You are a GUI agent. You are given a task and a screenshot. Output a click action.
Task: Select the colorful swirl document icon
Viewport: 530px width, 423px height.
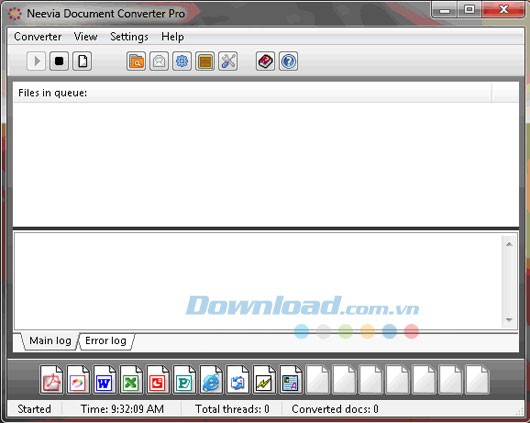78,379
